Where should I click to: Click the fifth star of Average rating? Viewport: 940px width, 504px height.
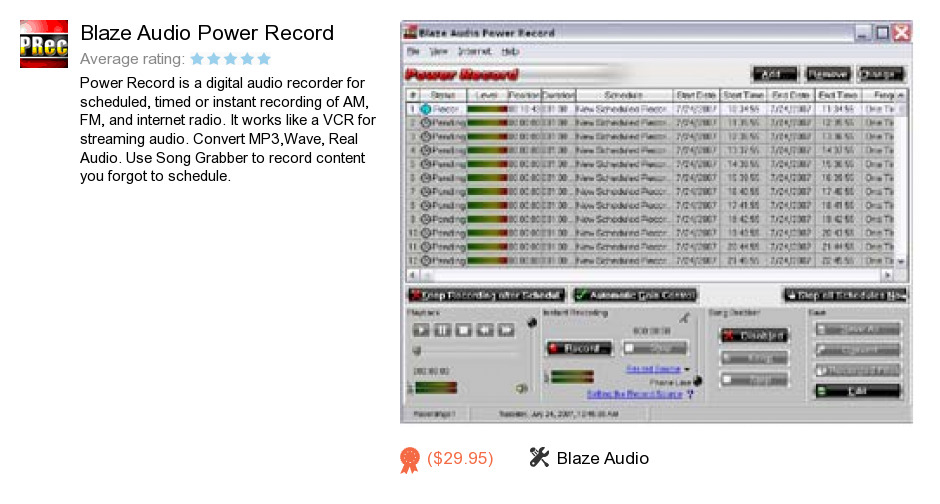(264, 59)
